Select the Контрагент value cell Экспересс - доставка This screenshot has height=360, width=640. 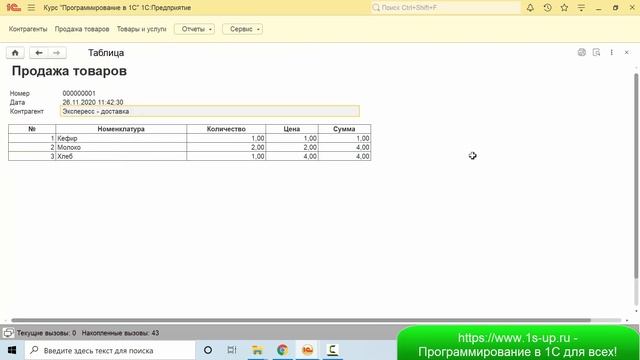(x=210, y=111)
